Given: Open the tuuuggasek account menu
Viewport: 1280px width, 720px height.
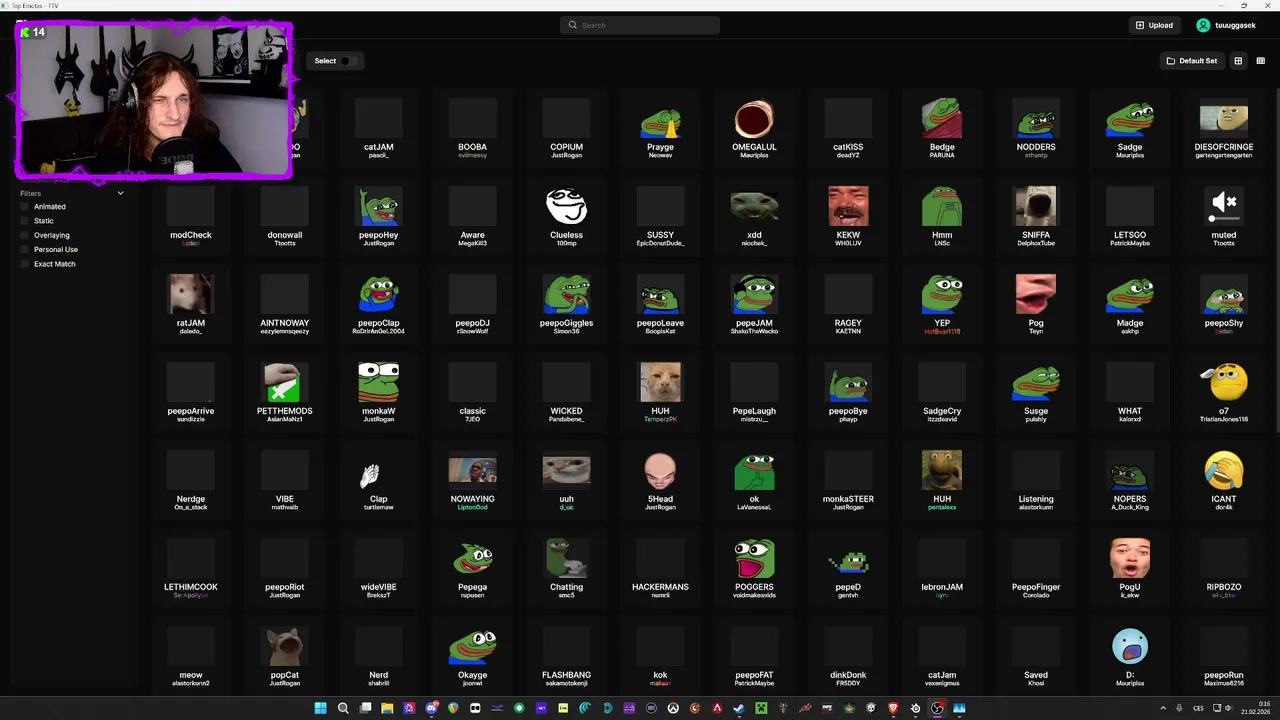Looking at the screenshot, I should [1226, 25].
